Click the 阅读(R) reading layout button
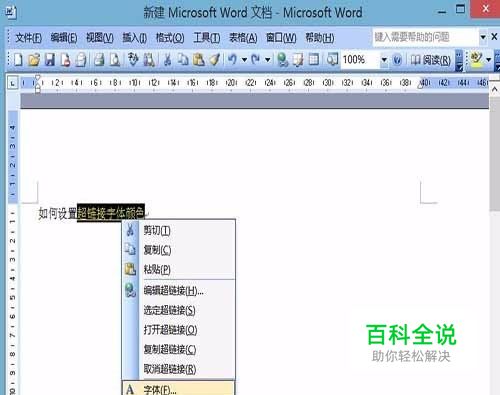 (430, 60)
